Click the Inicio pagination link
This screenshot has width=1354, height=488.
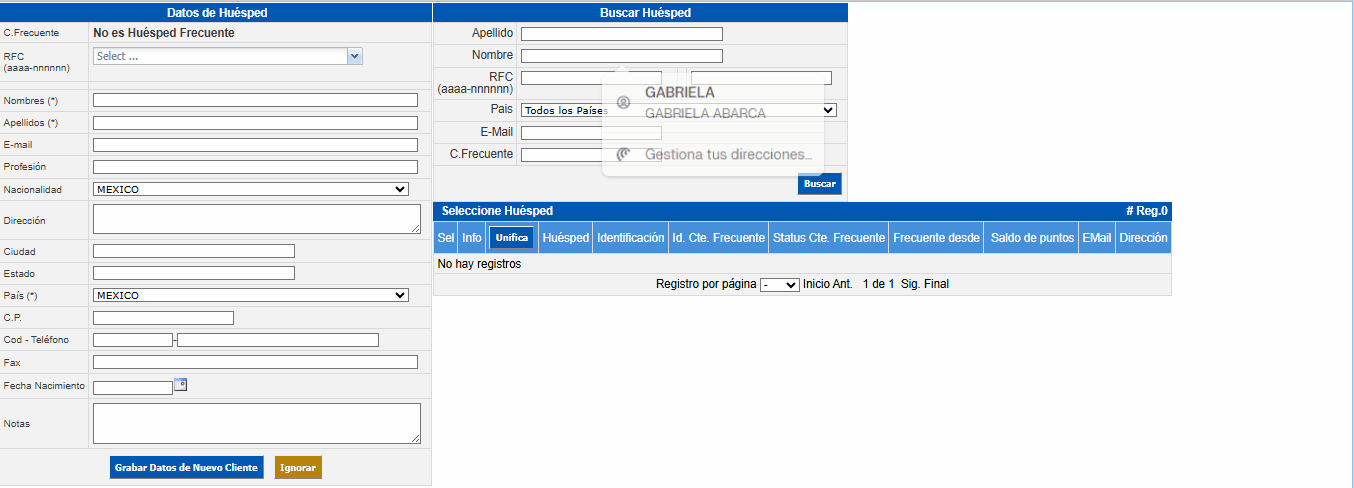pyautogui.click(x=816, y=284)
